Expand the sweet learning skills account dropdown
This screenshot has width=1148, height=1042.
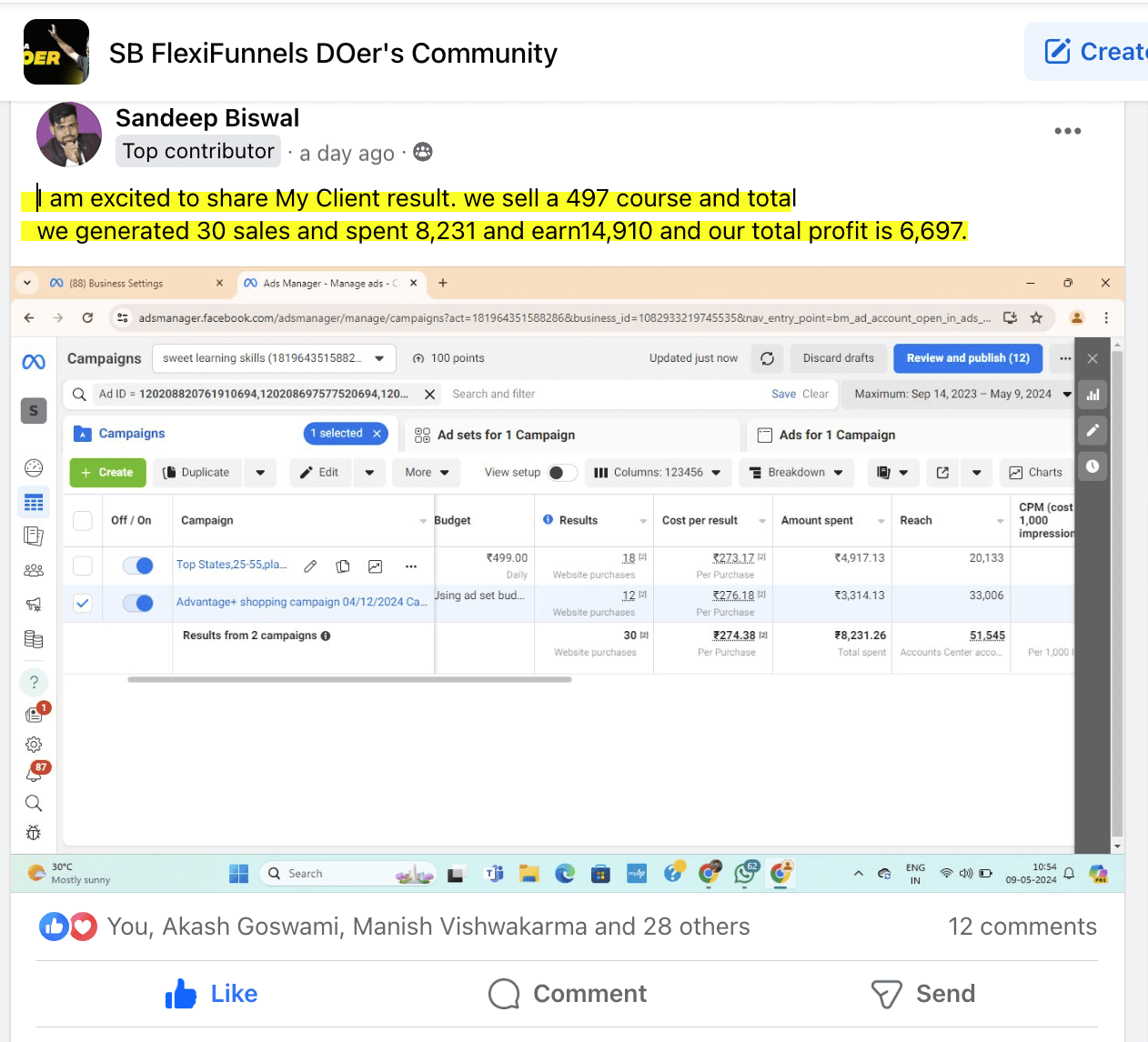click(274, 358)
